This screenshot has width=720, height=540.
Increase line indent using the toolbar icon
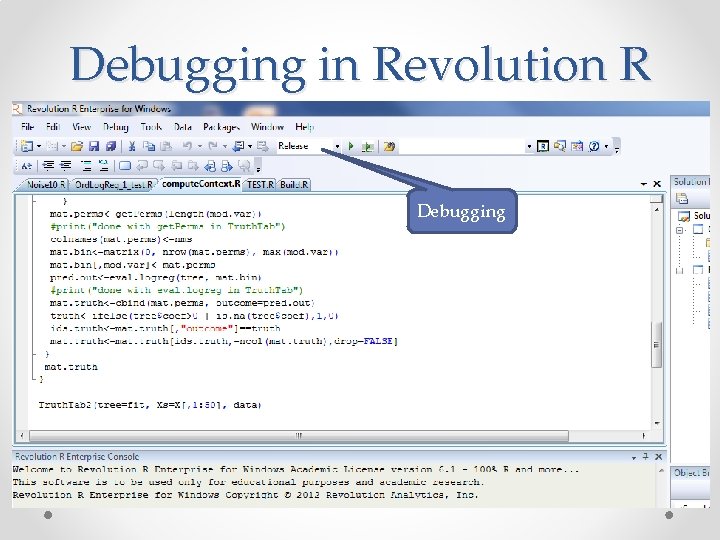pyautogui.click(x=66, y=166)
